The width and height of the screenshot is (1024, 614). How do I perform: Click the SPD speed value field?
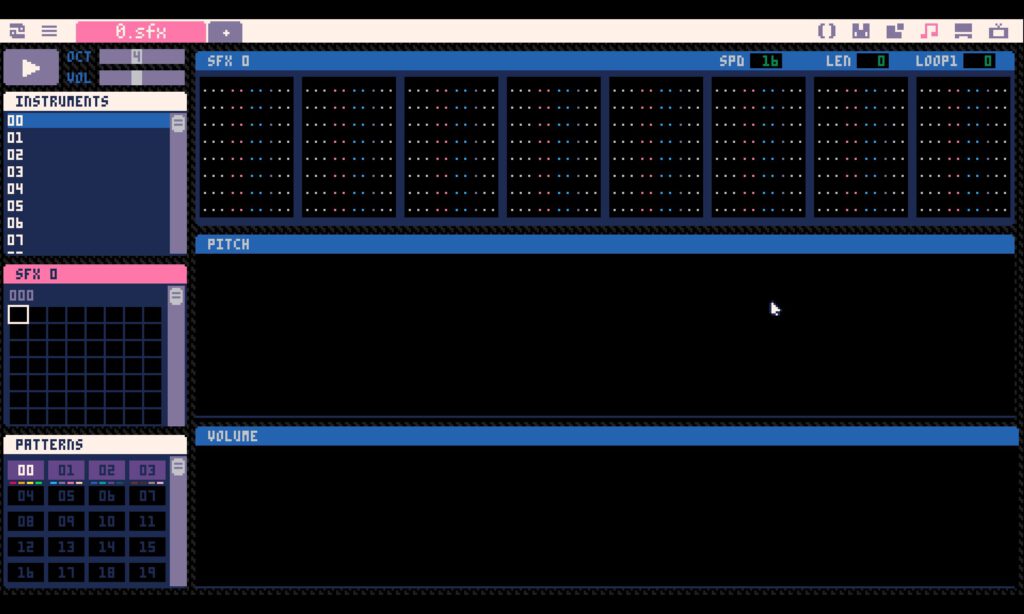coord(766,61)
